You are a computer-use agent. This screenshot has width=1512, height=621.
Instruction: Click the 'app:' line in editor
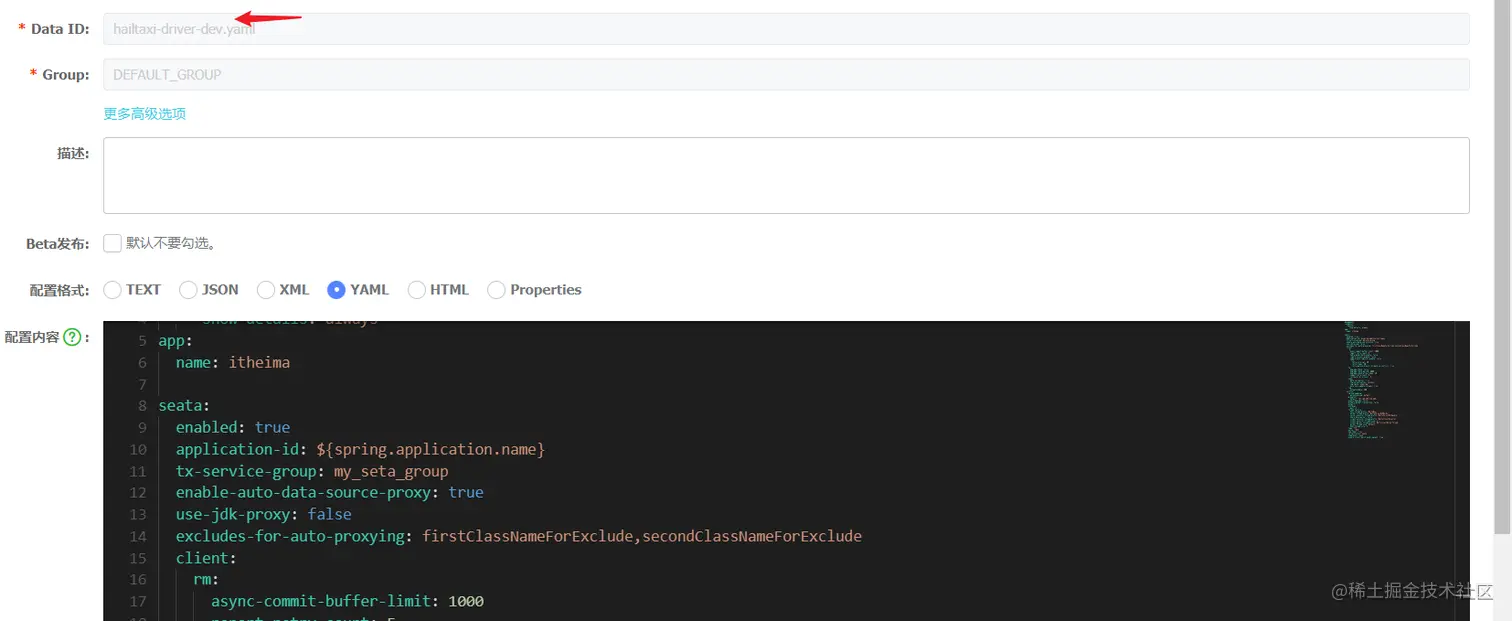tap(175, 341)
